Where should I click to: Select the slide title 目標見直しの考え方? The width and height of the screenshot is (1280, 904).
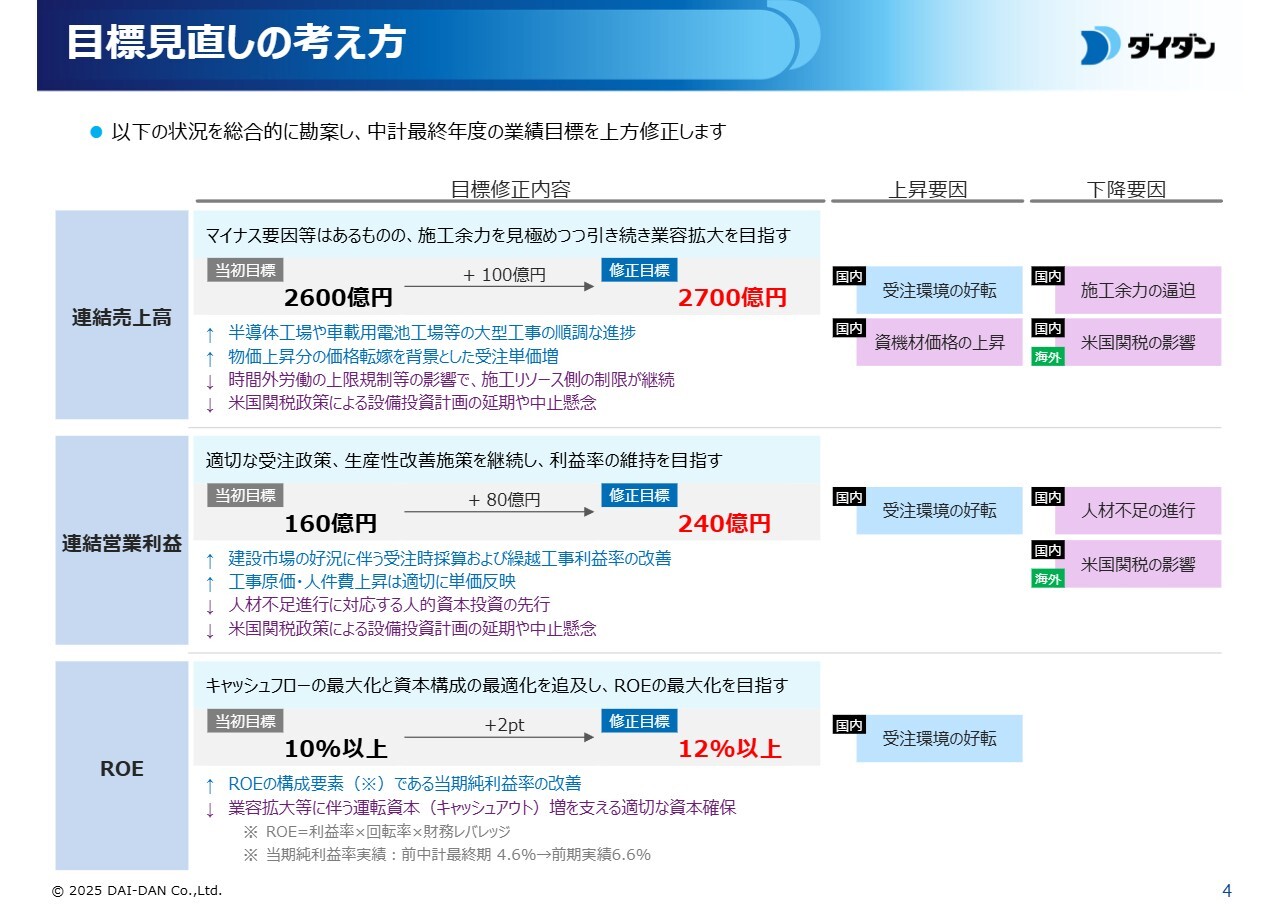[x=235, y=43]
